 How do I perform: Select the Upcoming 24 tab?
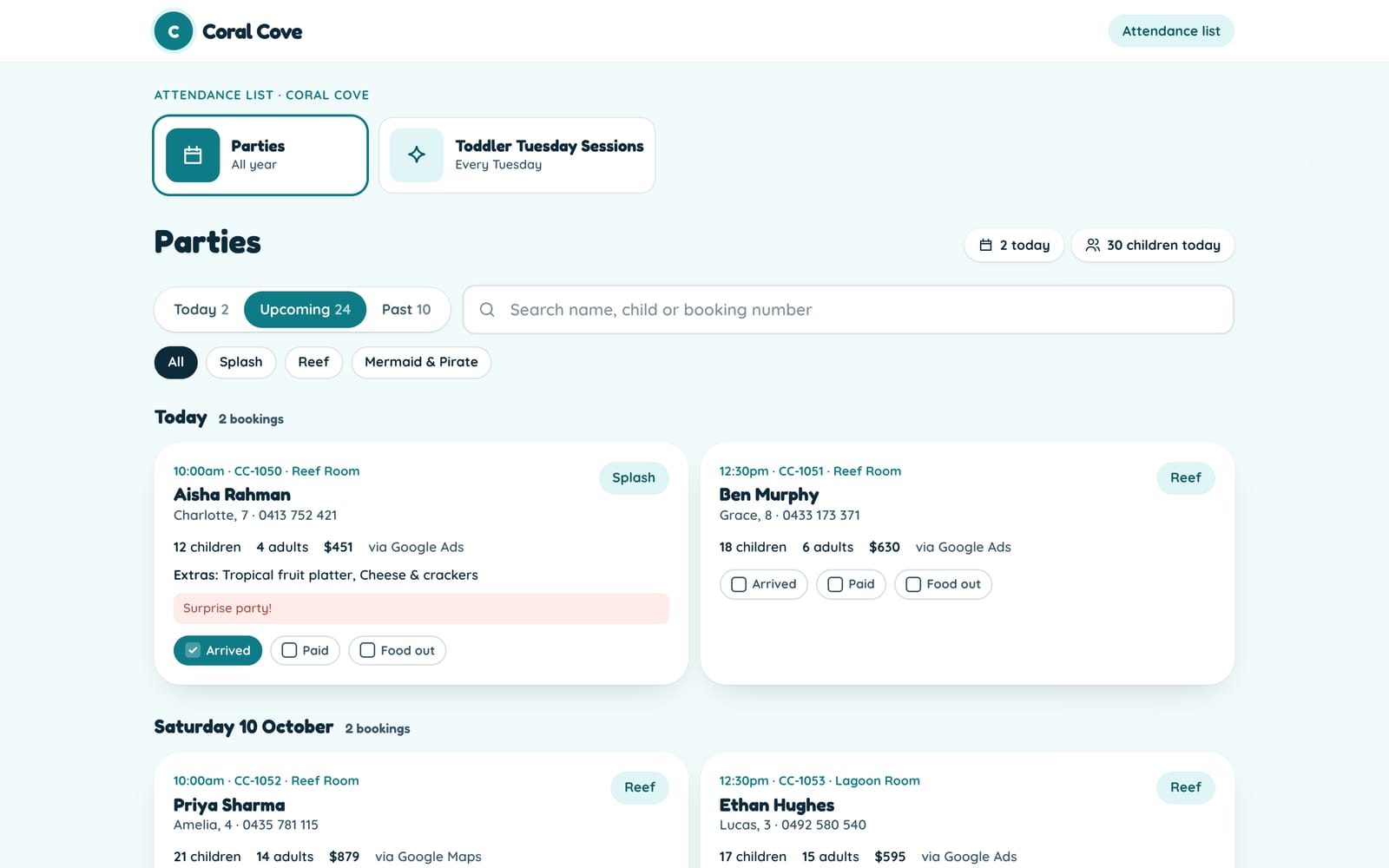(x=305, y=310)
